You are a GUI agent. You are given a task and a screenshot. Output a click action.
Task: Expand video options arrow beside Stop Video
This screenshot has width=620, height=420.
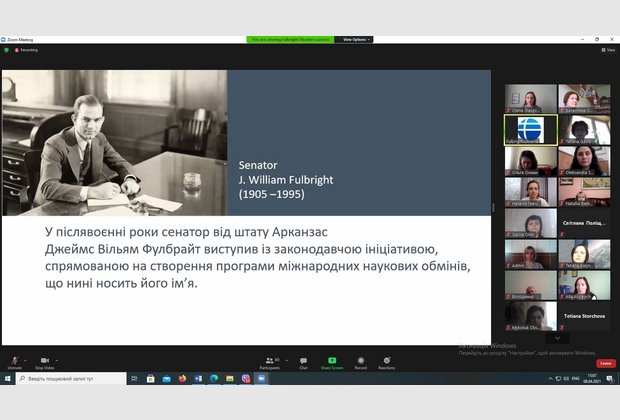pos(58,359)
